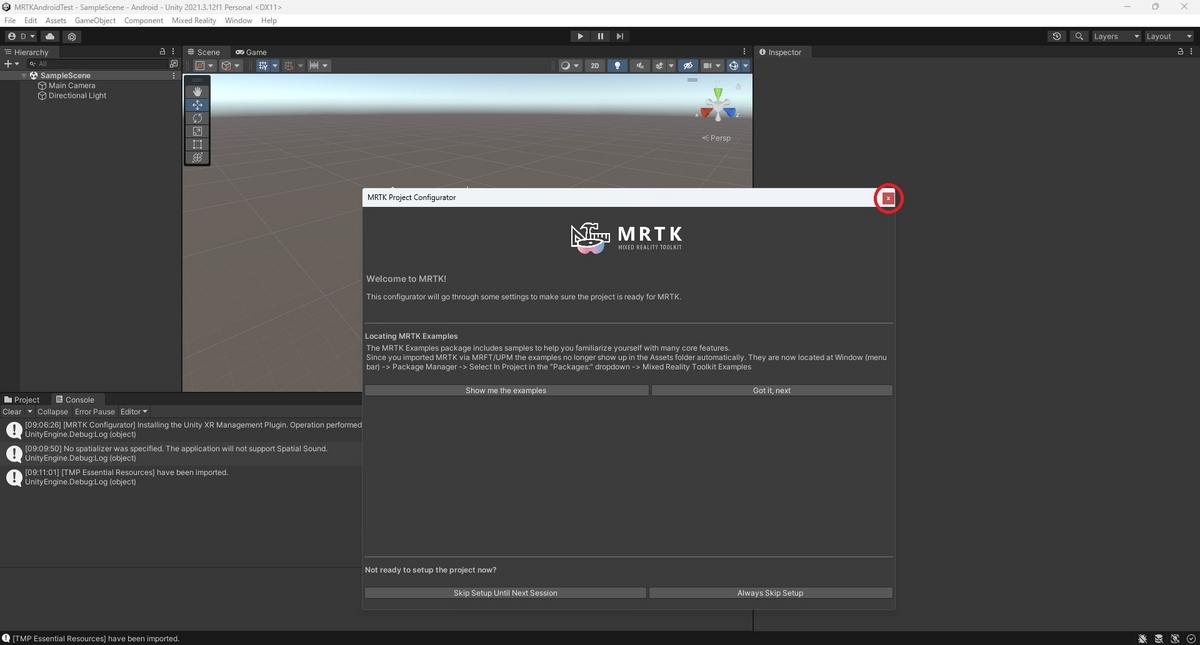
Task: Open the global Search magnifier icon
Action: (x=1079, y=36)
